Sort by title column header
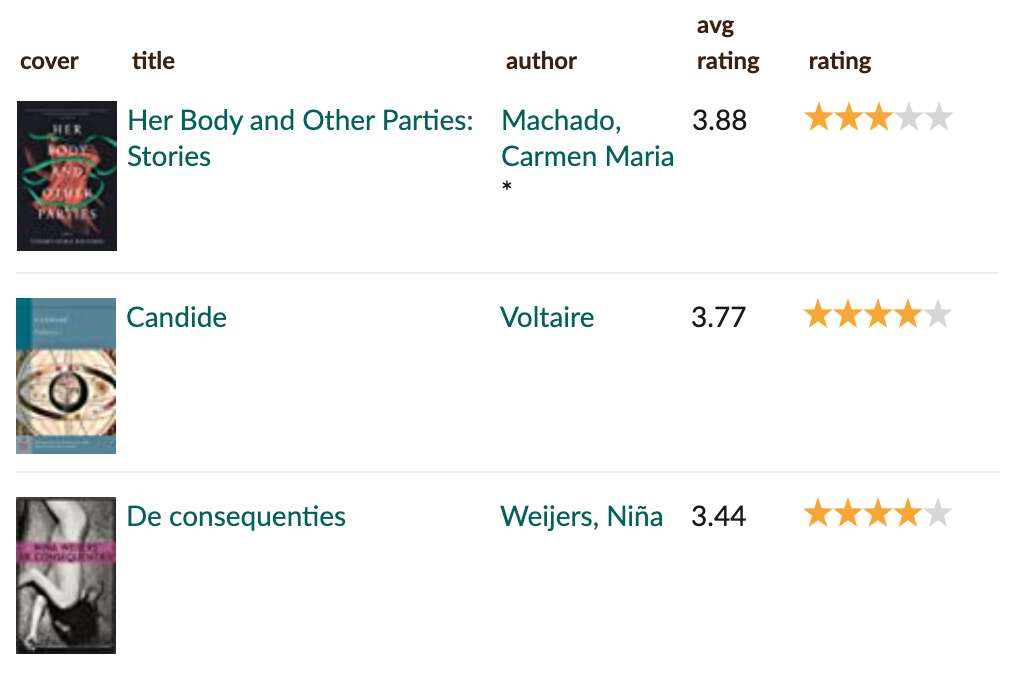Viewport: 1028px width, 677px height. tap(153, 61)
